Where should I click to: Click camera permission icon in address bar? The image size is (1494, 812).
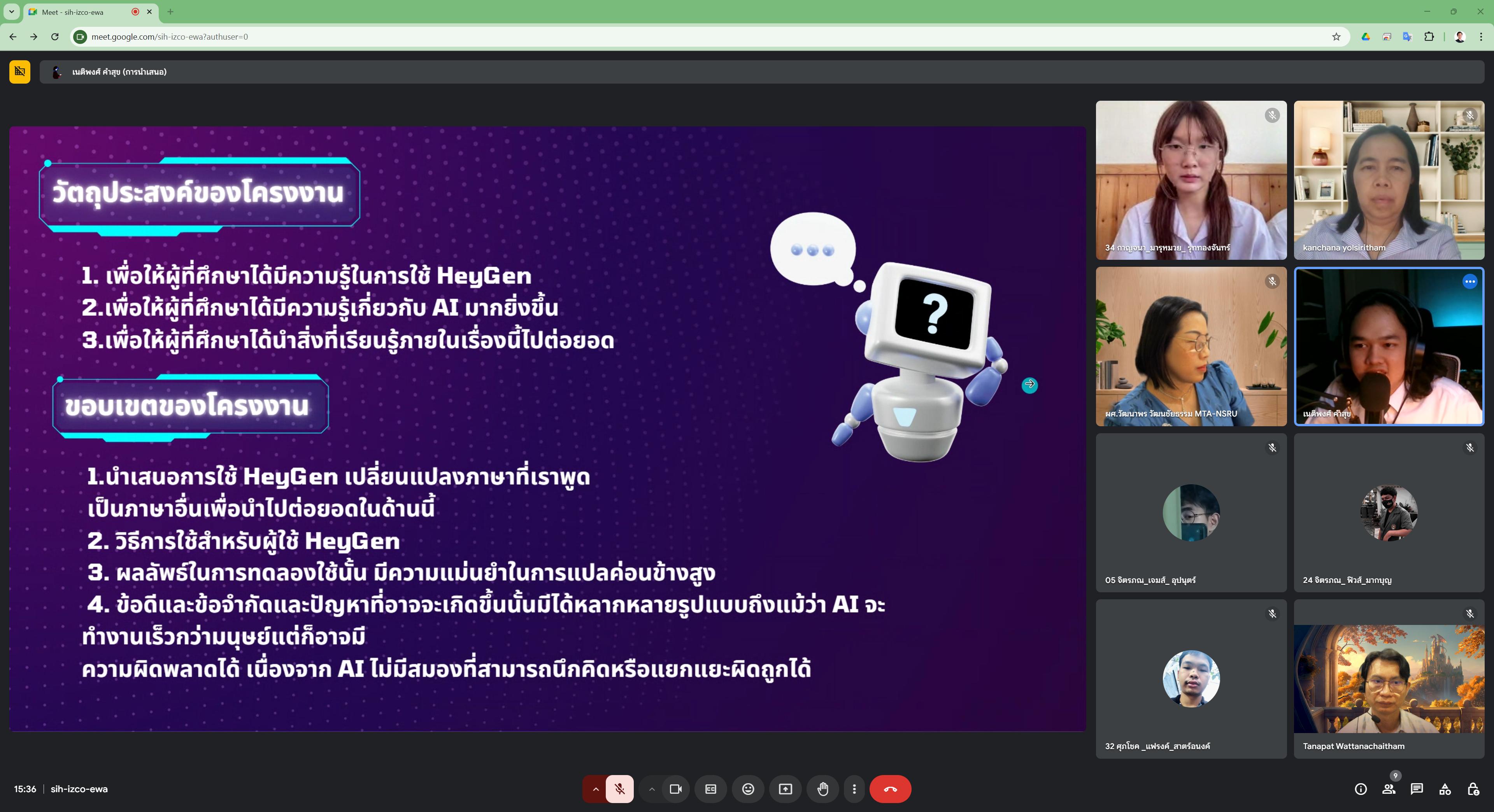pos(81,37)
